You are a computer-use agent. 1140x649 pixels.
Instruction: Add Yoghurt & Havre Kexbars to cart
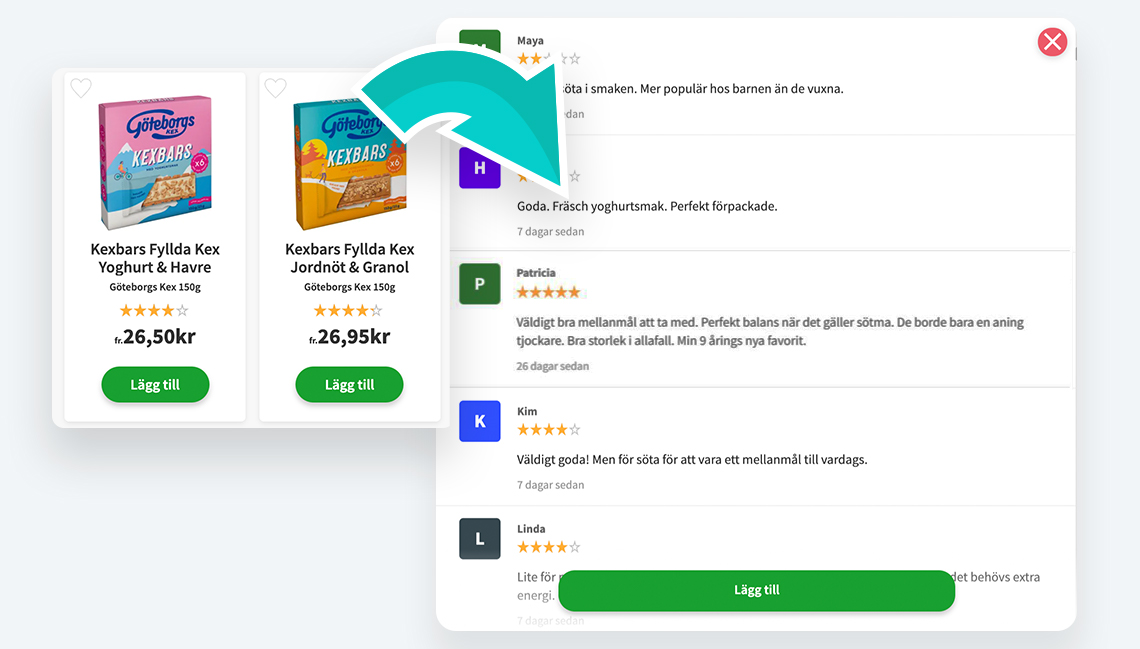(x=155, y=384)
